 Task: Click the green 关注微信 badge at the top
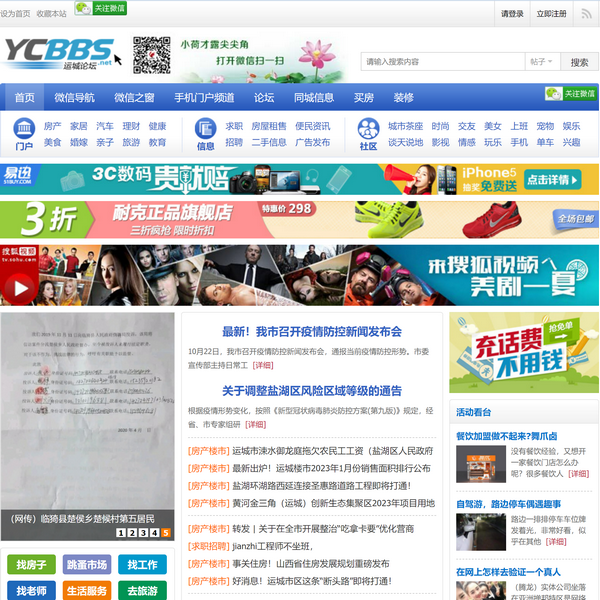coord(100,9)
